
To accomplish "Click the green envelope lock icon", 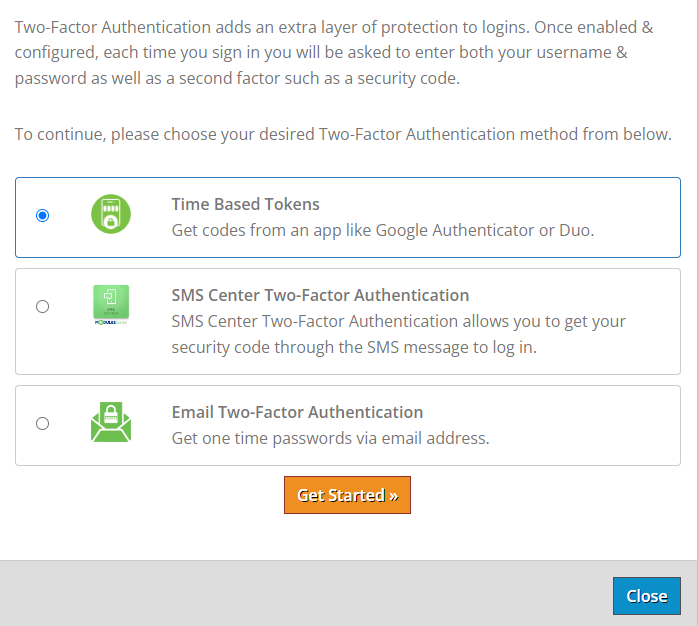I will (x=111, y=423).
